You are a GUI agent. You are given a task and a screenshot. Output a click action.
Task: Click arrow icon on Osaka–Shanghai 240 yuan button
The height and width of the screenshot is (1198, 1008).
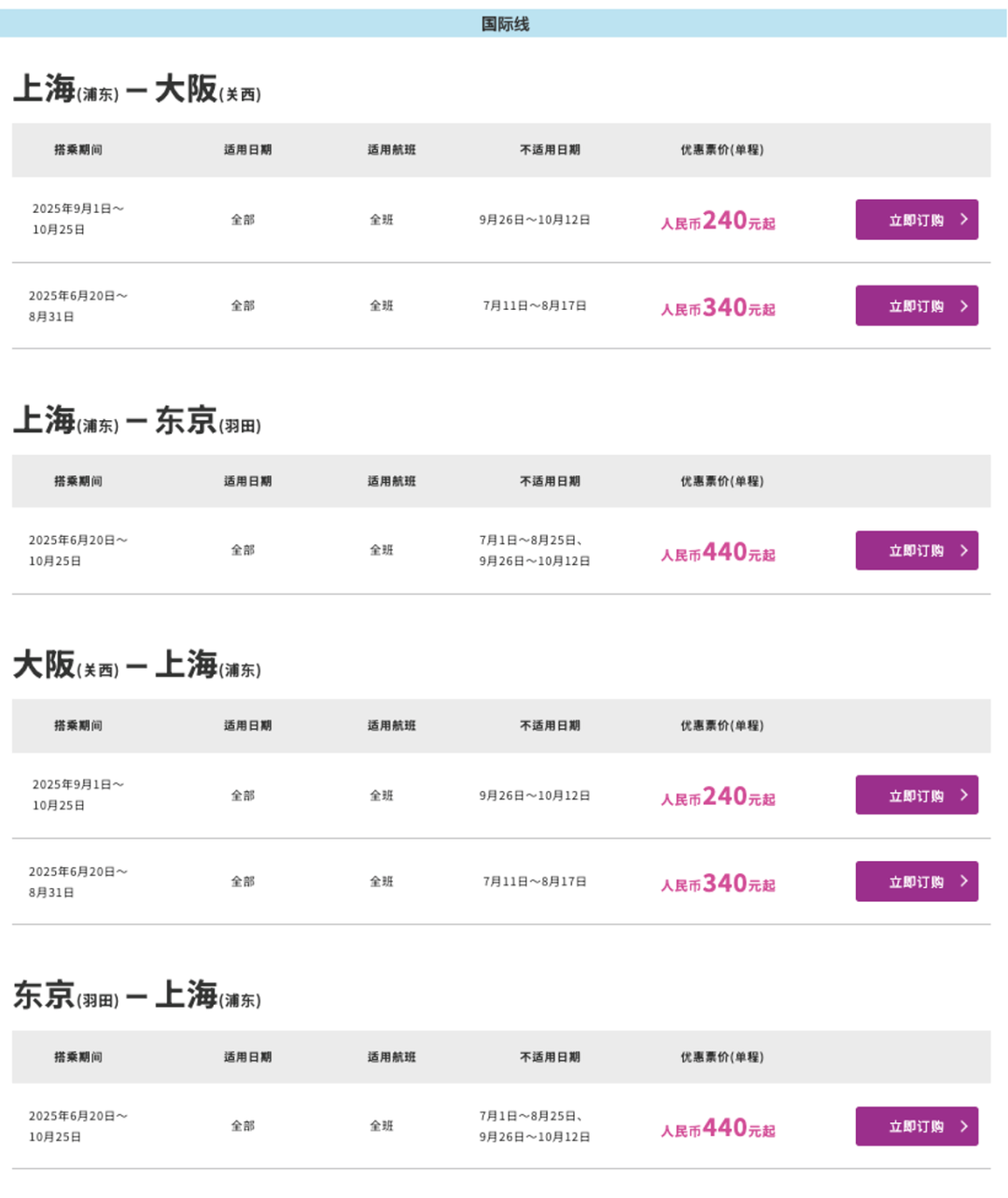tap(964, 796)
